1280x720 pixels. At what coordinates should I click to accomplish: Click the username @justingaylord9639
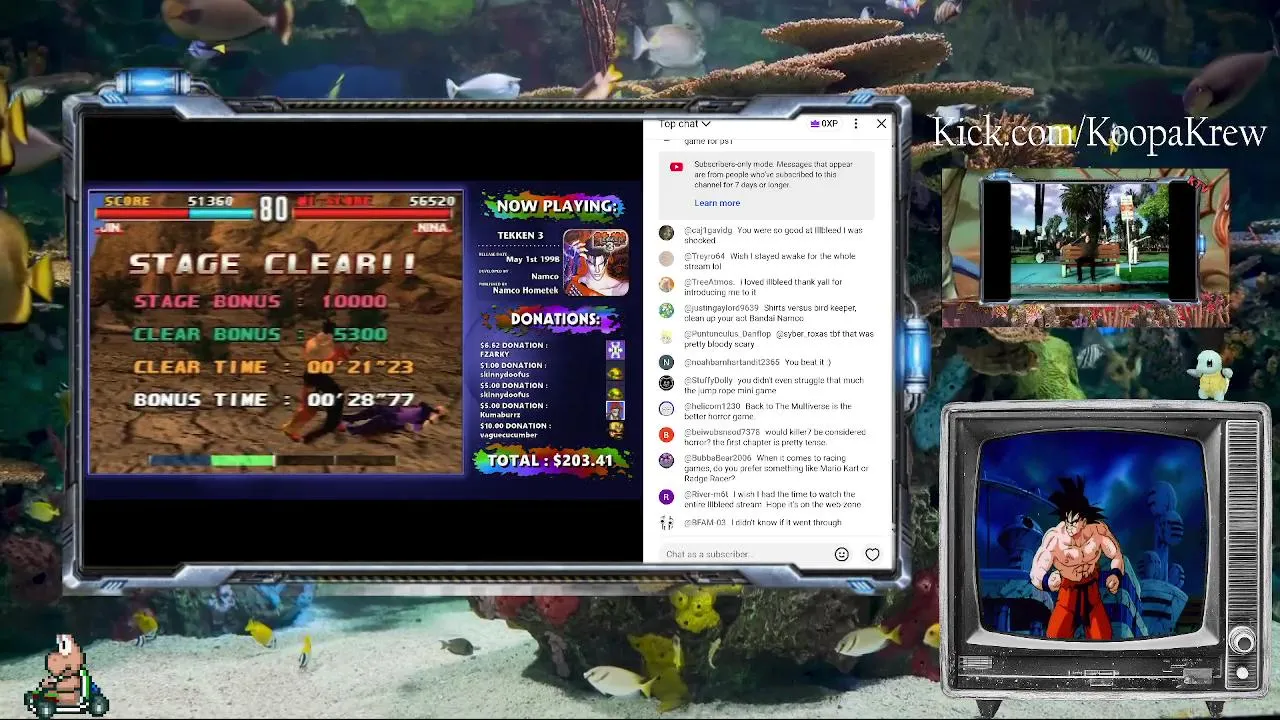pyautogui.click(x=722, y=308)
